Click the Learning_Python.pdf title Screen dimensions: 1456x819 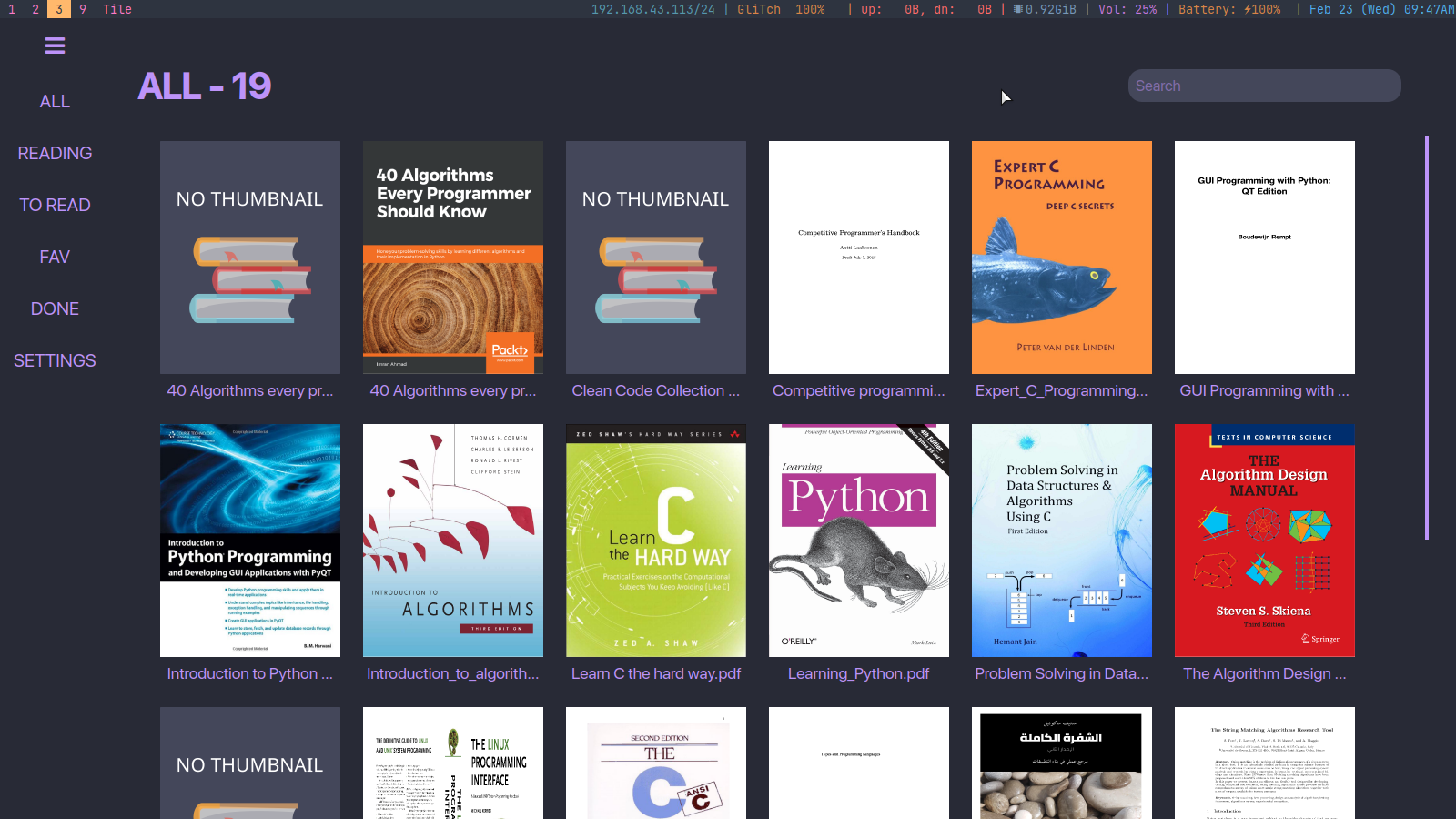pos(859,673)
